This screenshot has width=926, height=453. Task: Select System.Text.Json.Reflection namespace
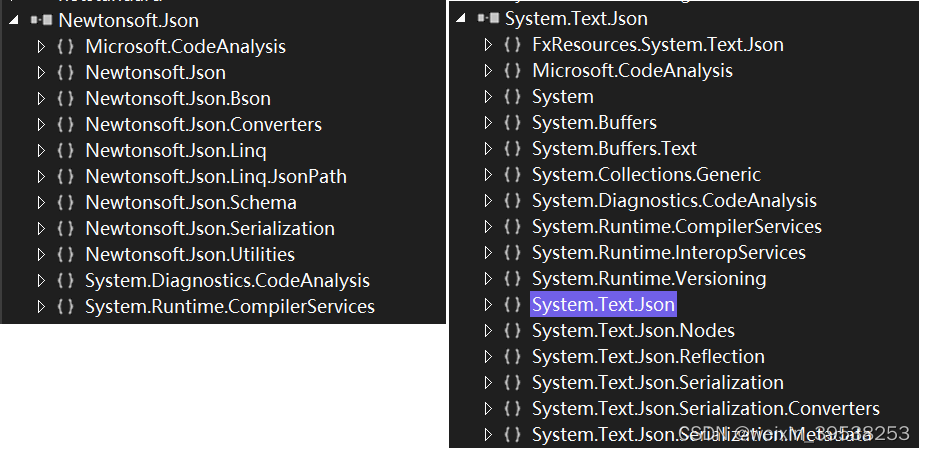point(648,357)
